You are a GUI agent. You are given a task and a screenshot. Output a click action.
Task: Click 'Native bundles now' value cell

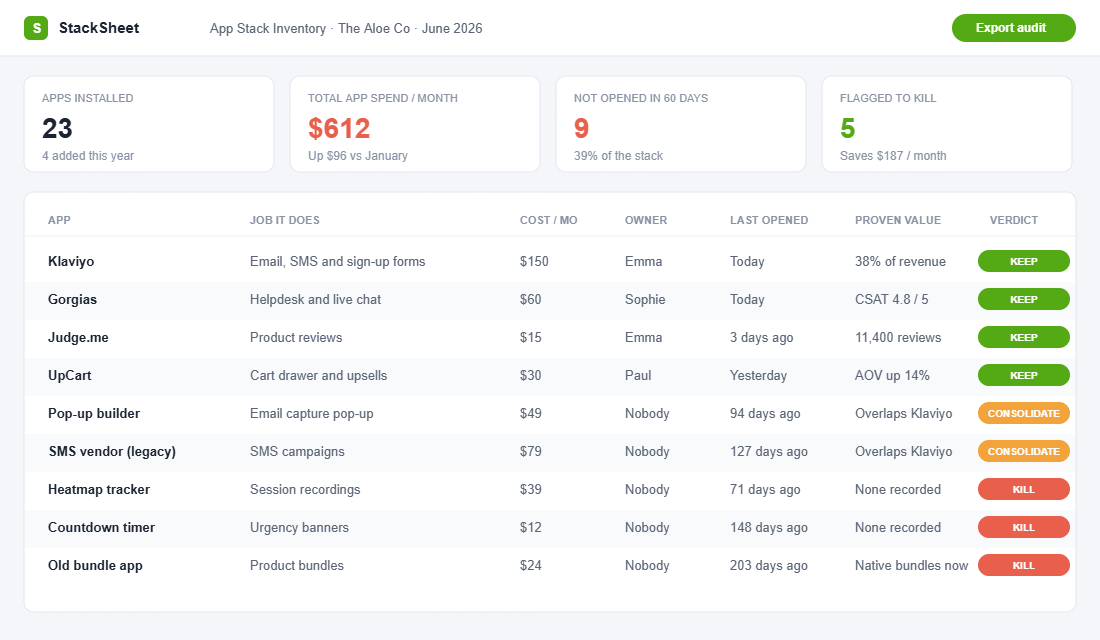click(911, 566)
